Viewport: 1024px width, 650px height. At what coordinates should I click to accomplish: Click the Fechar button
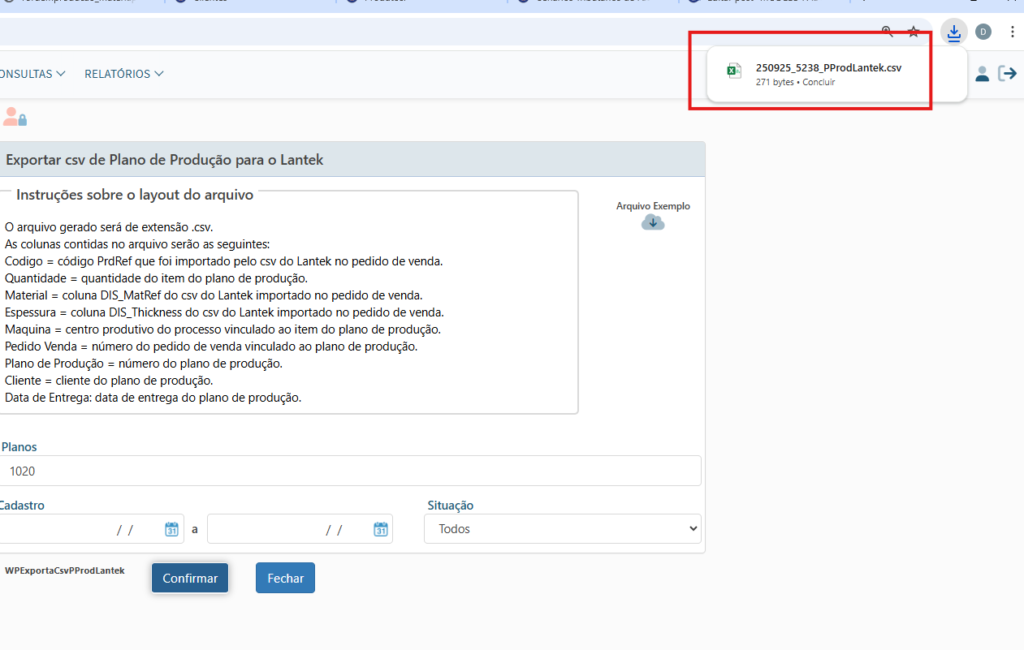click(x=285, y=578)
